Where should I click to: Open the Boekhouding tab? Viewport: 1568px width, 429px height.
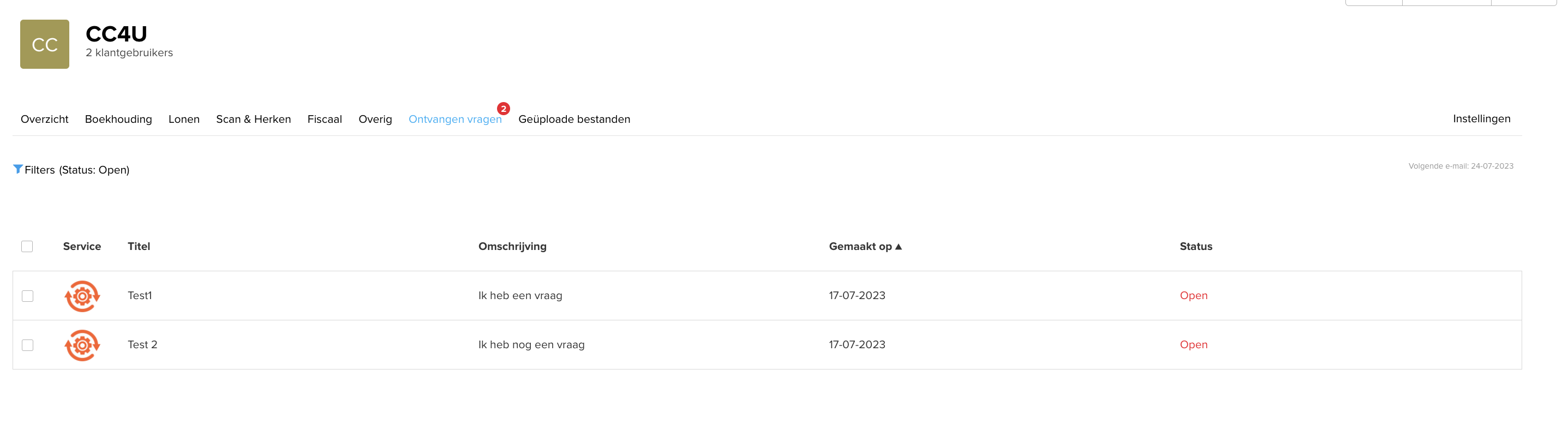[119, 120]
